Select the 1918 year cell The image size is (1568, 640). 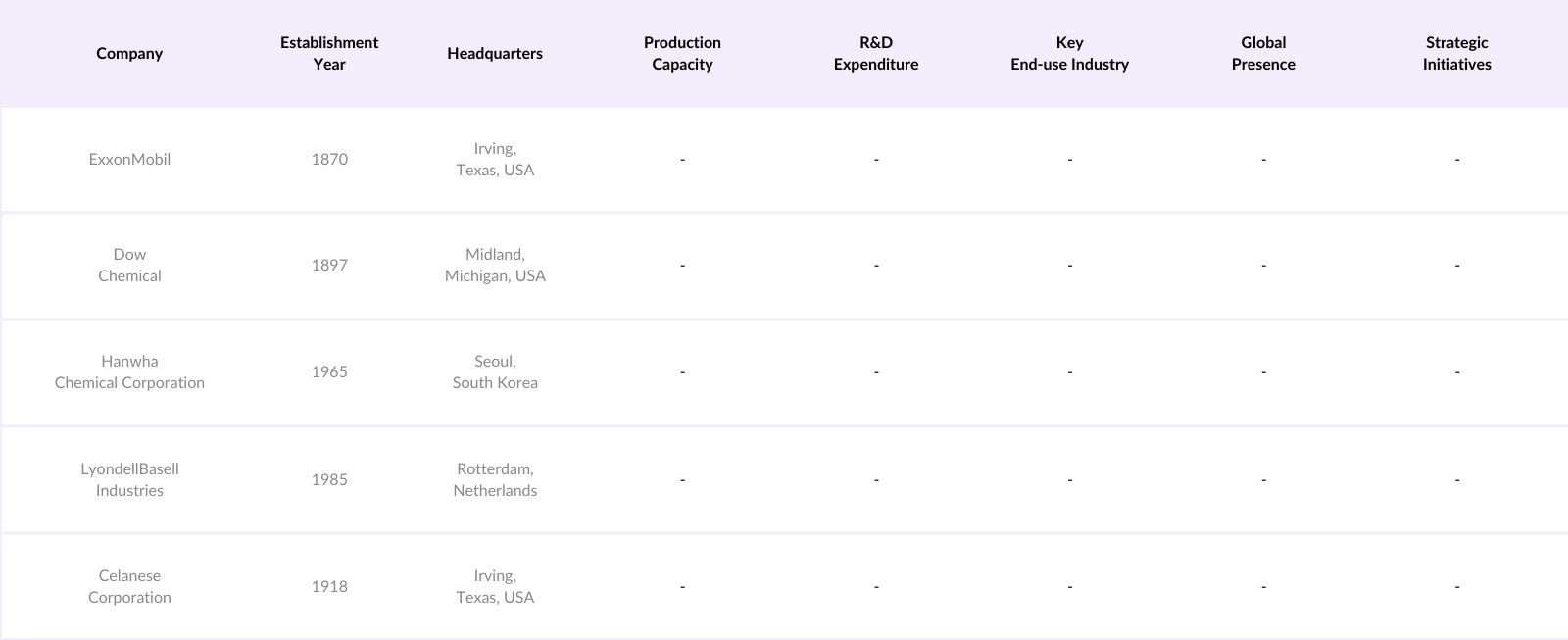329,587
